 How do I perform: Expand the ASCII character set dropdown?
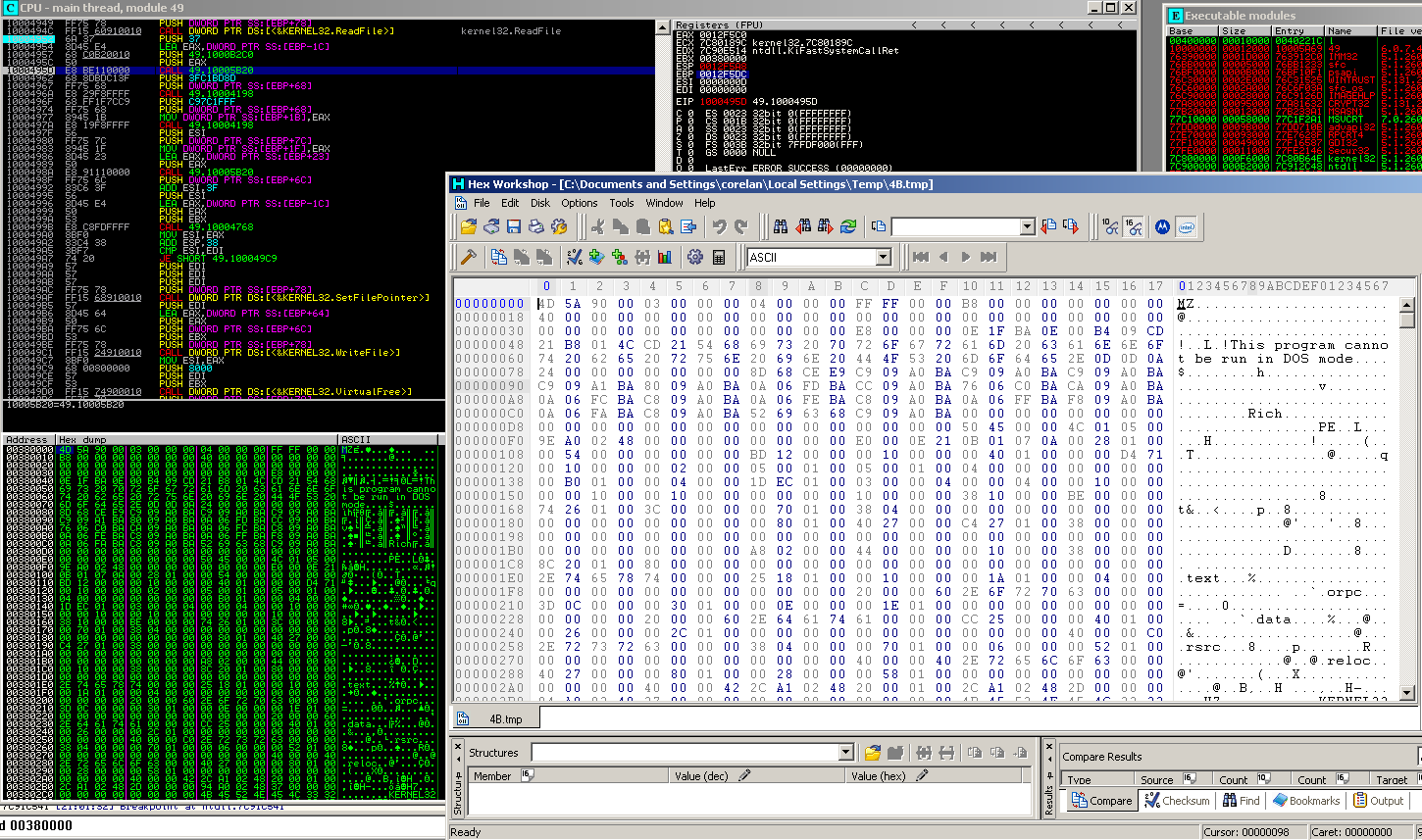click(883, 257)
